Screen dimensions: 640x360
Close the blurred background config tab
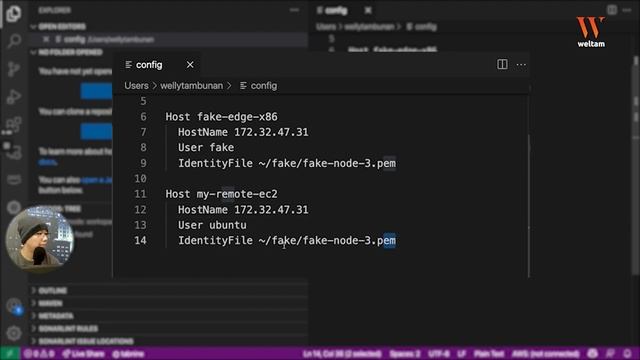click(368, 10)
